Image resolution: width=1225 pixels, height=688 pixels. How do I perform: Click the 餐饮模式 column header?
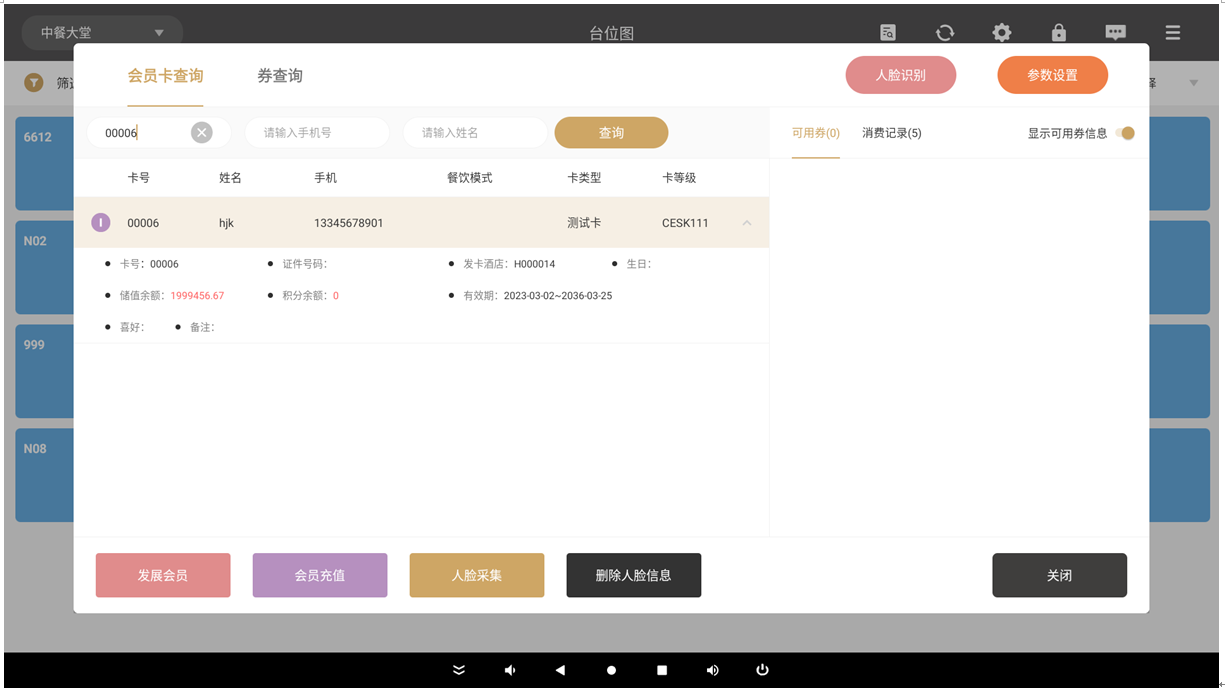pyautogui.click(x=470, y=178)
